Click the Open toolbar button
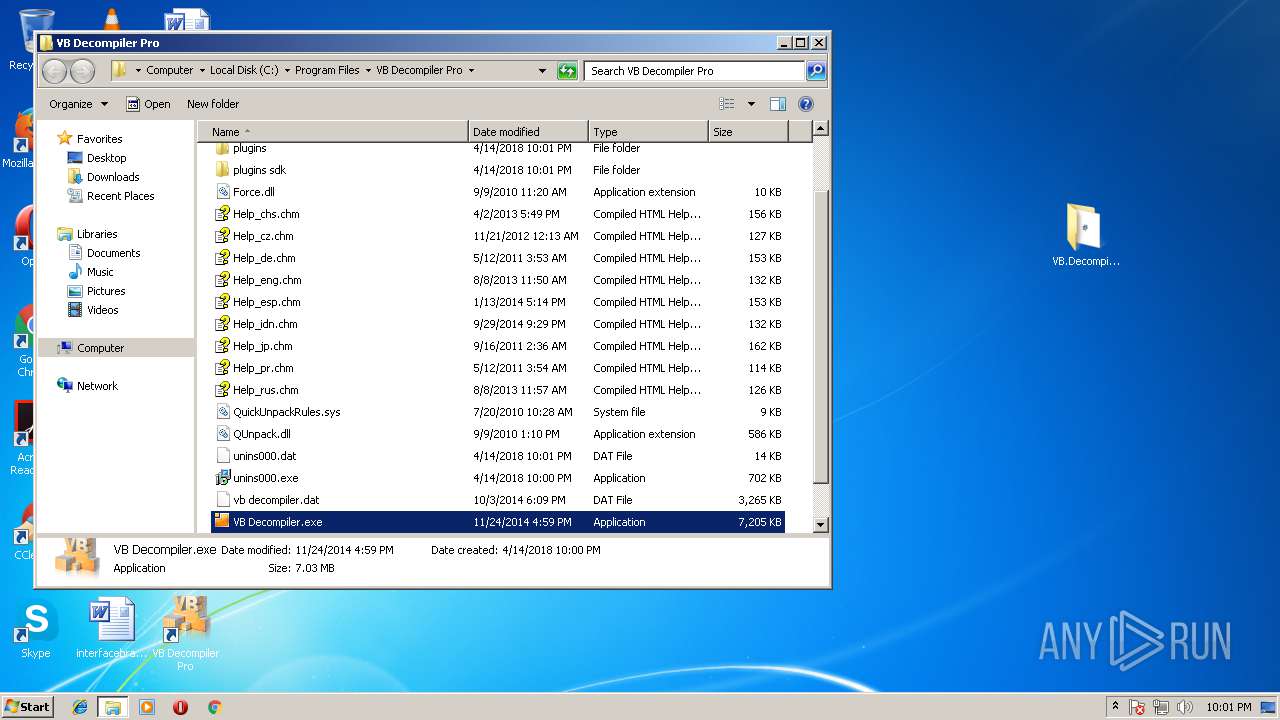The height and width of the screenshot is (720, 1280). (x=148, y=104)
